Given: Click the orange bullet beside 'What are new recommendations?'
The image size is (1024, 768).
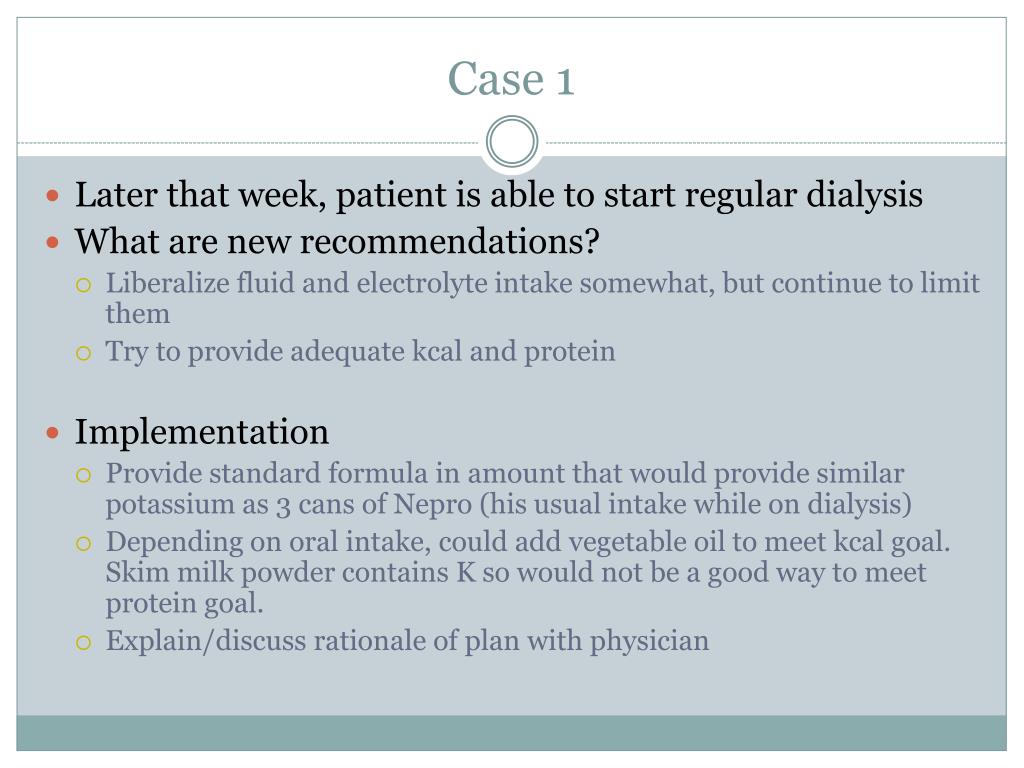Looking at the screenshot, I should pyautogui.click(x=53, y=243).
